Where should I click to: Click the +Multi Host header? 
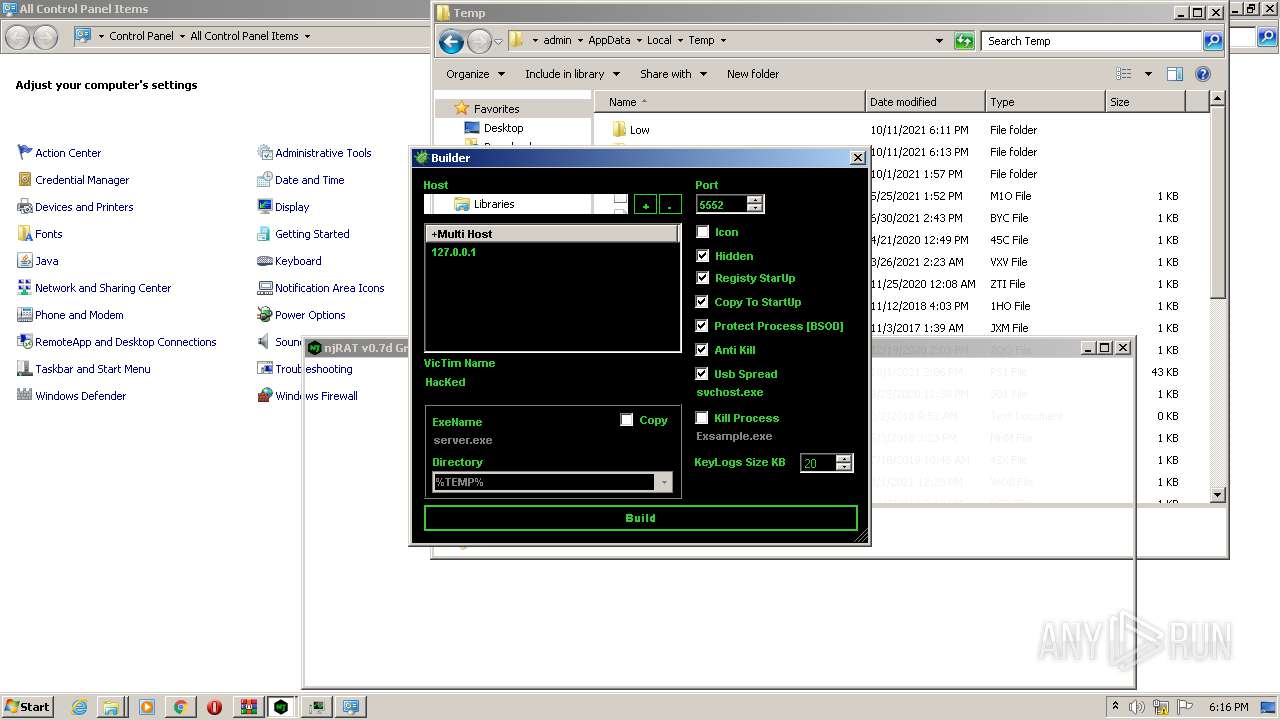pyautogui.click(x=552, y=234)
